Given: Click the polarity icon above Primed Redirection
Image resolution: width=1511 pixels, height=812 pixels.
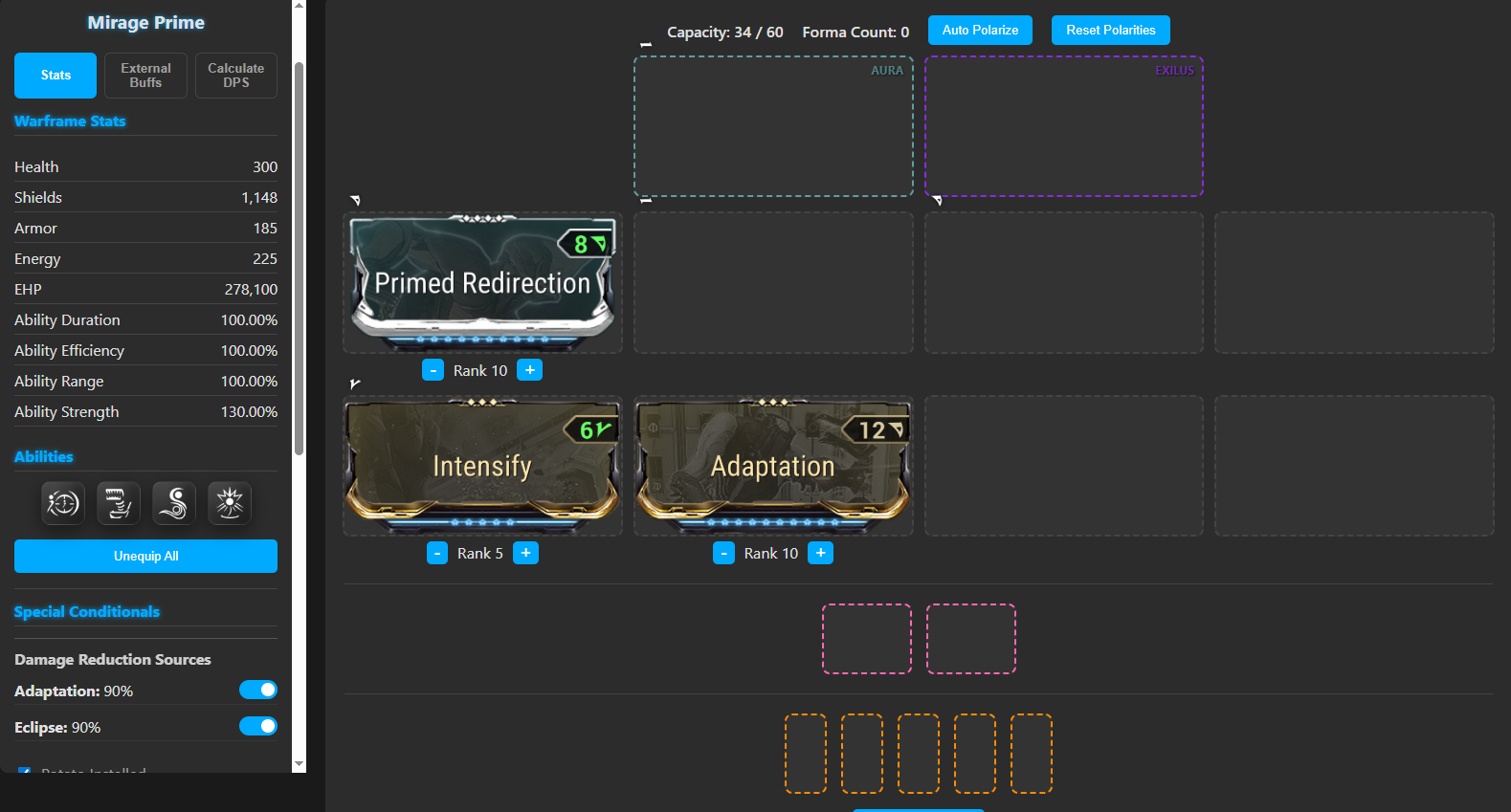Looking at the screenshot, I should 355,200.
